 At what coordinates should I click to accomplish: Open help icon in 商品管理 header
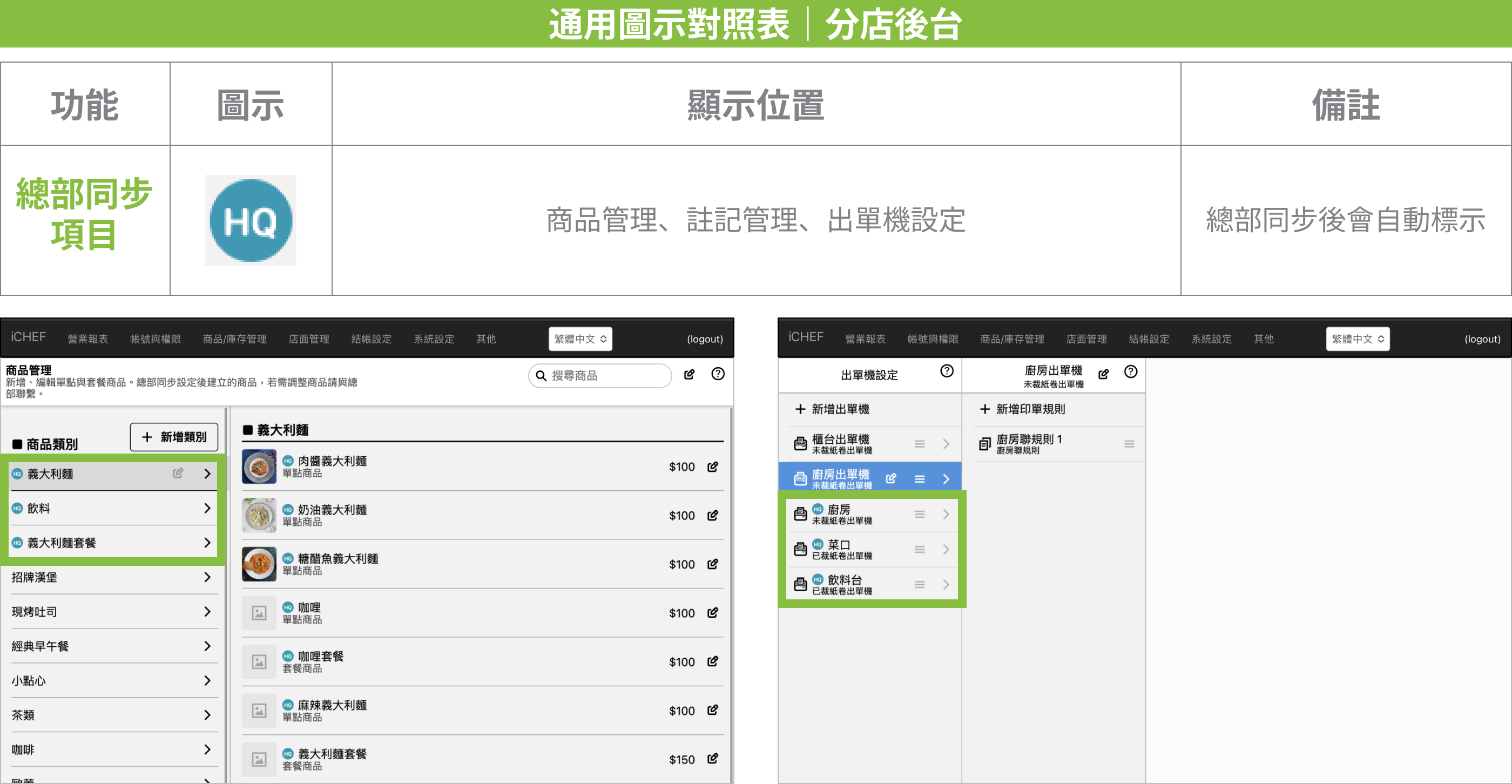[717, 374]
